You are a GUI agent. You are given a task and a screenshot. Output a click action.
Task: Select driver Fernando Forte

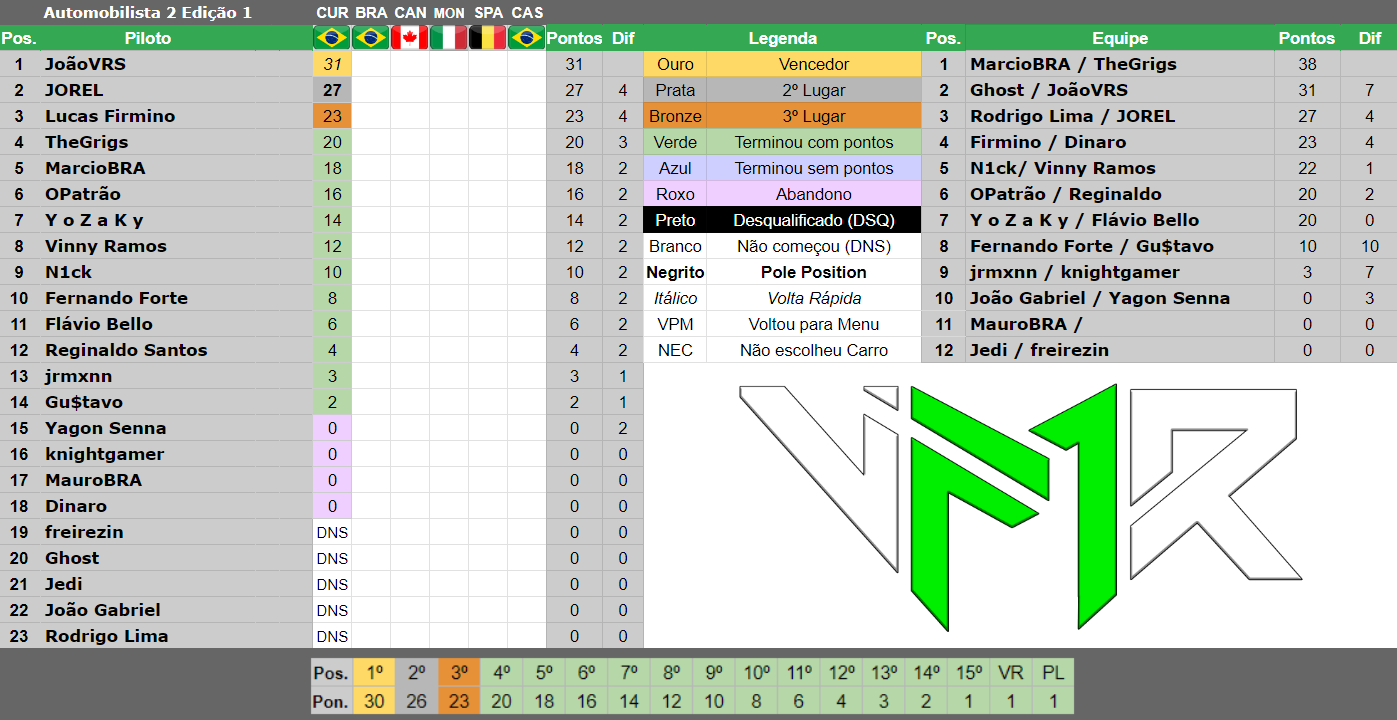(116, 298)
